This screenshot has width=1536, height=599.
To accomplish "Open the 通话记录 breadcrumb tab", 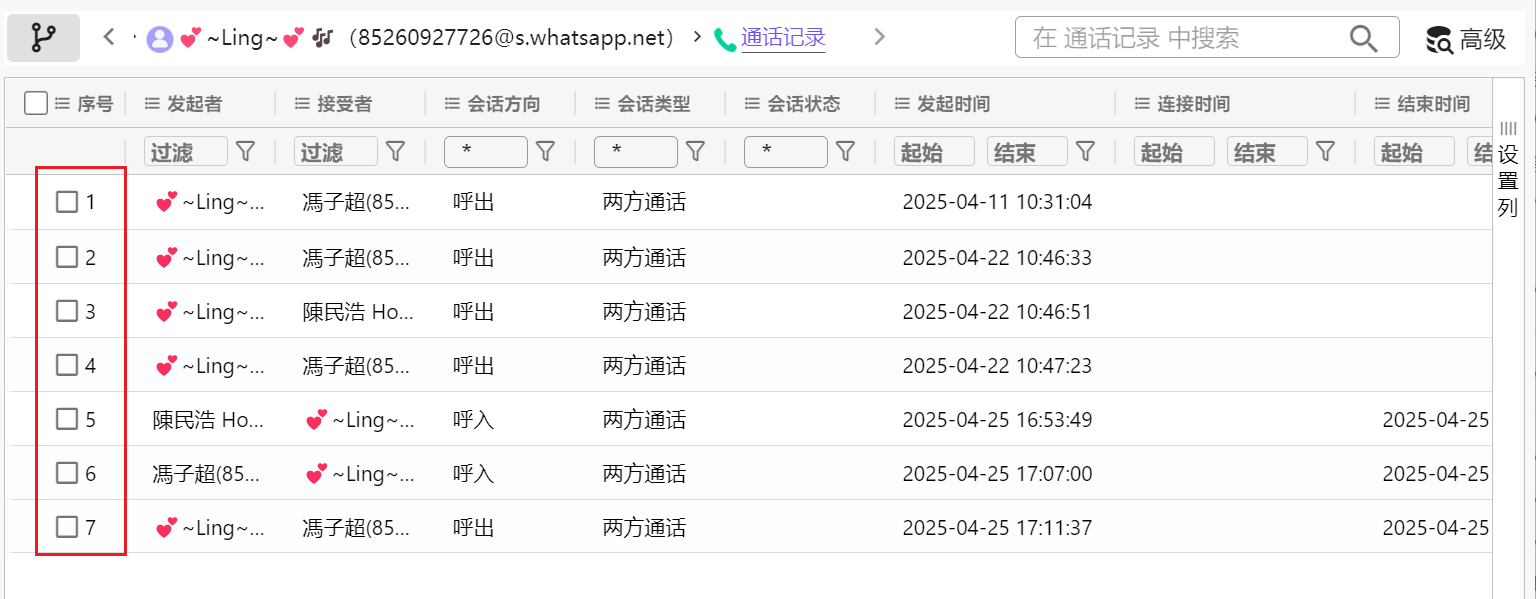I will [x=782, y=38].
